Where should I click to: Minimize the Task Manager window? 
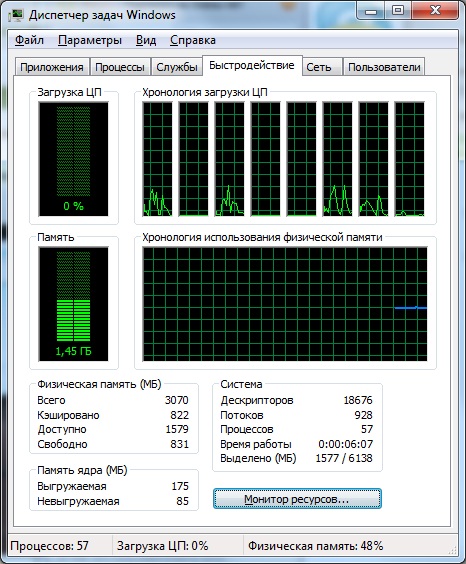[x=371, y=10]
